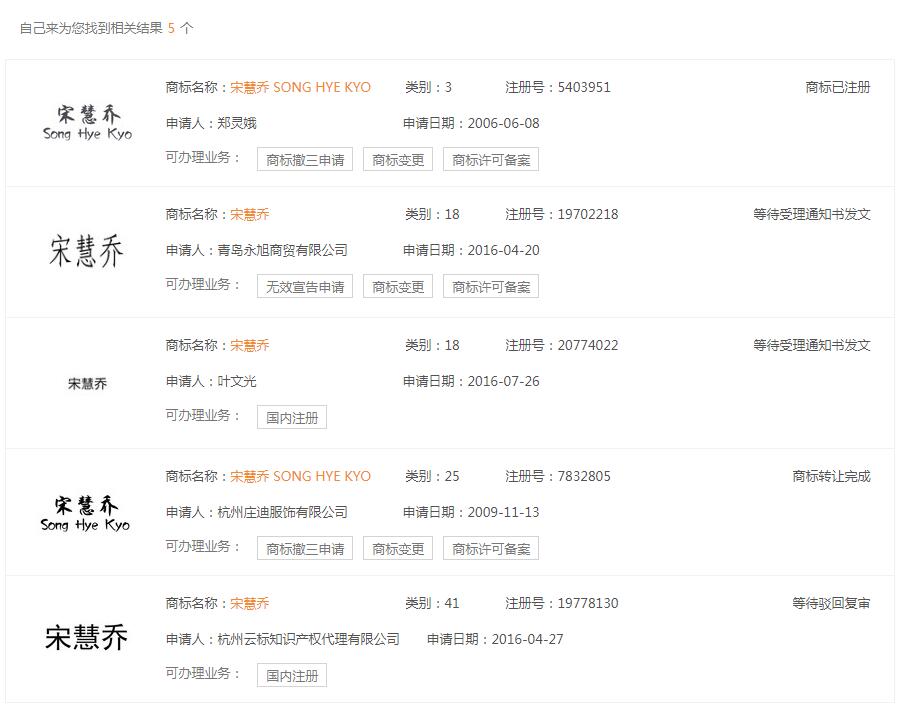Click 商标许可备案 in the 青岛永旭商贸有限公司 row
Viewport: 903px width, 709px height.
pos(491,286)
